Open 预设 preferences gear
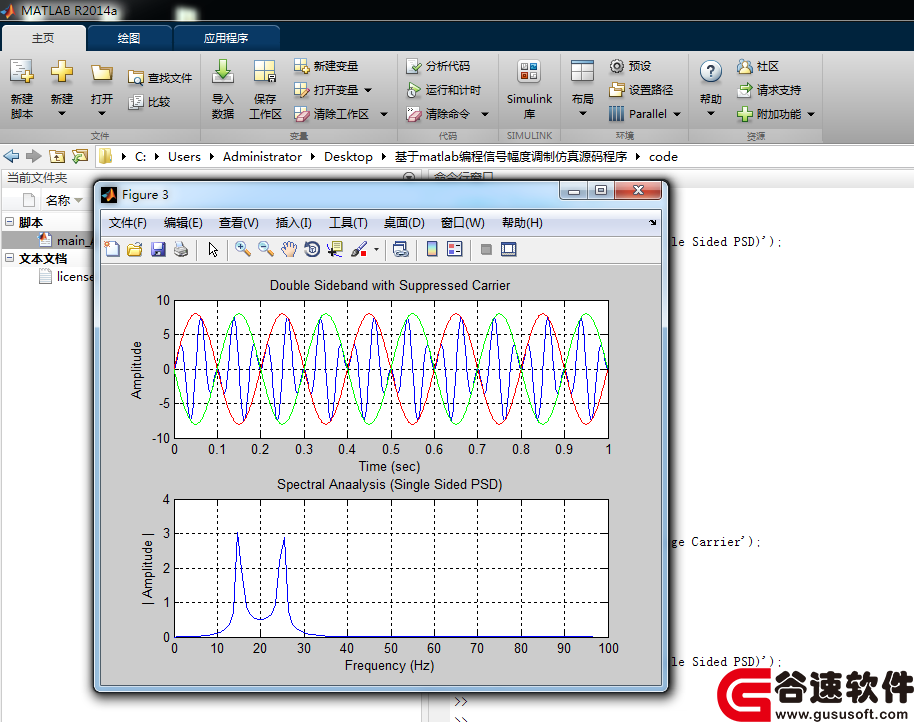Image resolution: width=914 pixels, height=722 pixels. [x=630, y=66]
